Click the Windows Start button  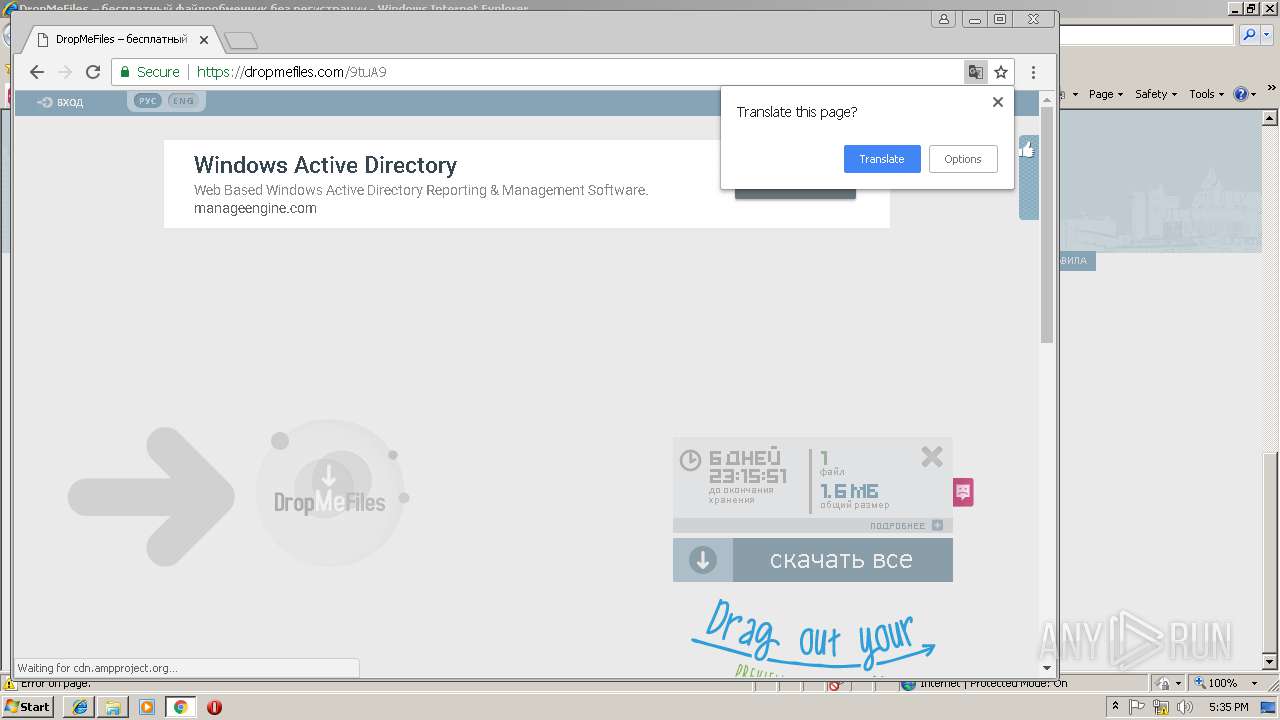[28, 706]
